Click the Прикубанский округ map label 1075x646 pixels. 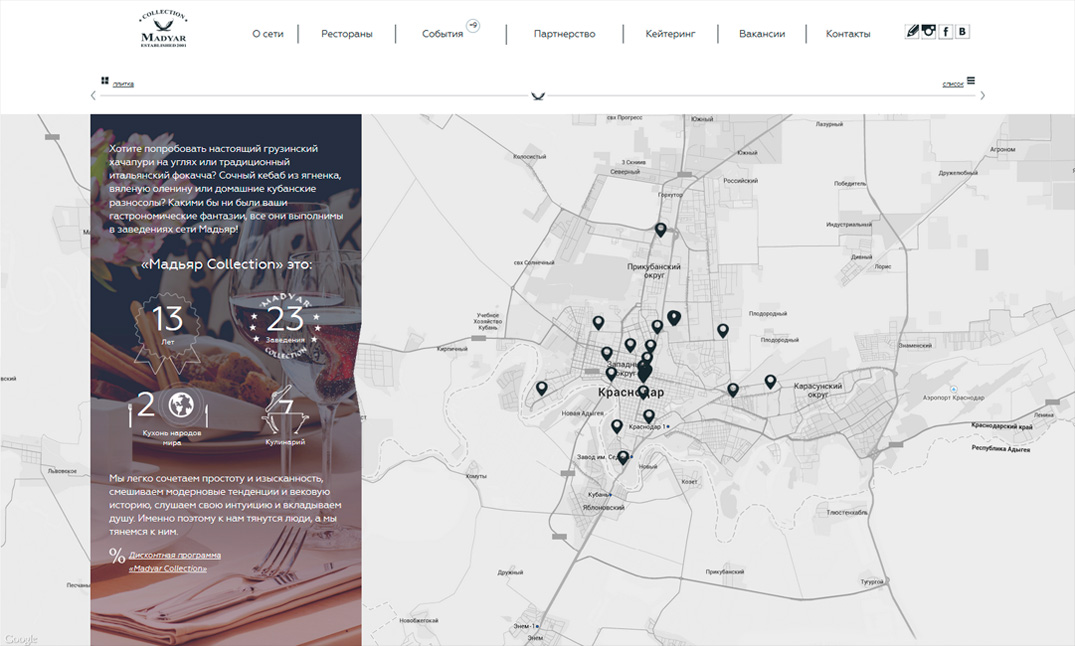(654, 271)
